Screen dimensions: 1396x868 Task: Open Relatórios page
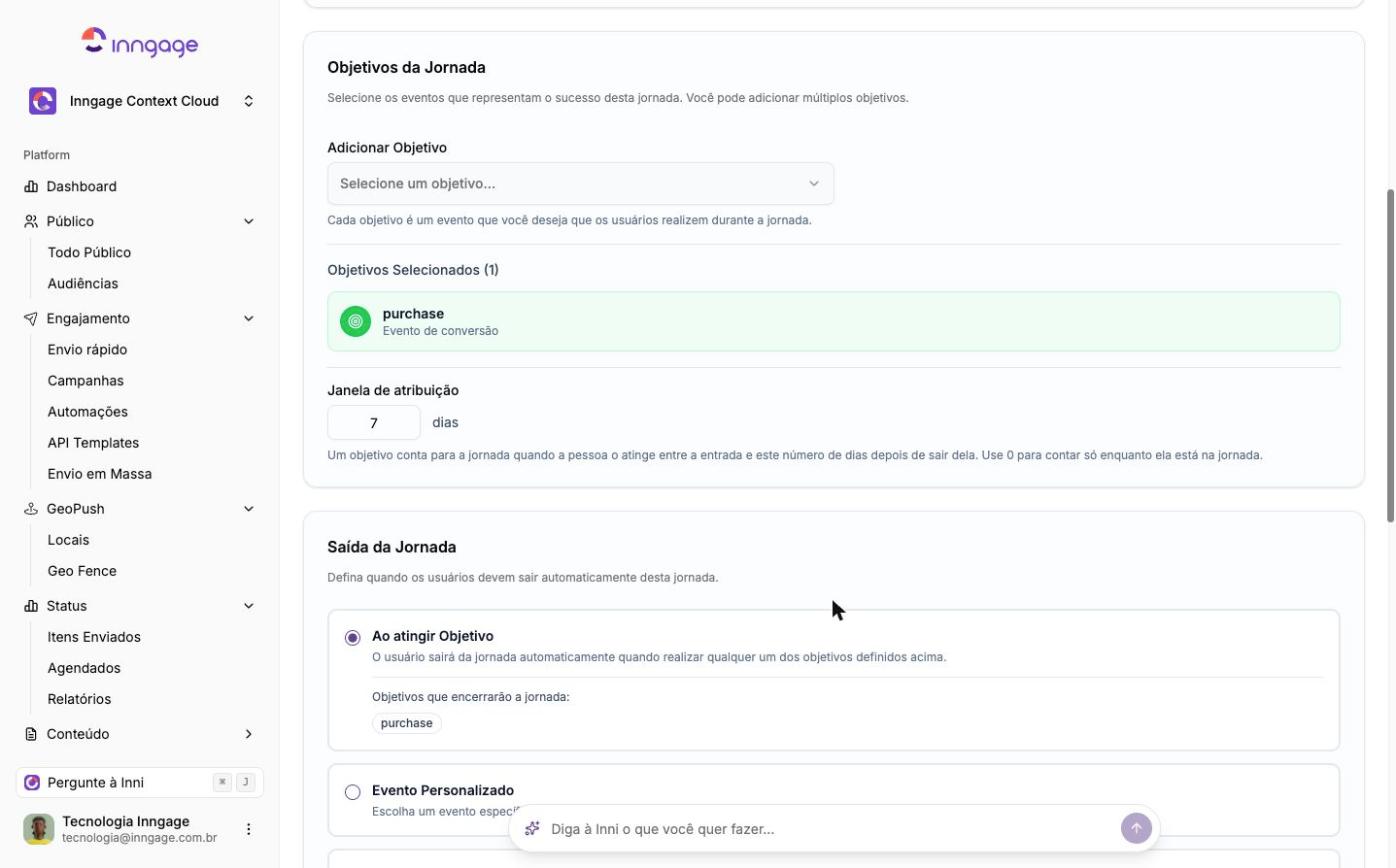click(79, 699)
